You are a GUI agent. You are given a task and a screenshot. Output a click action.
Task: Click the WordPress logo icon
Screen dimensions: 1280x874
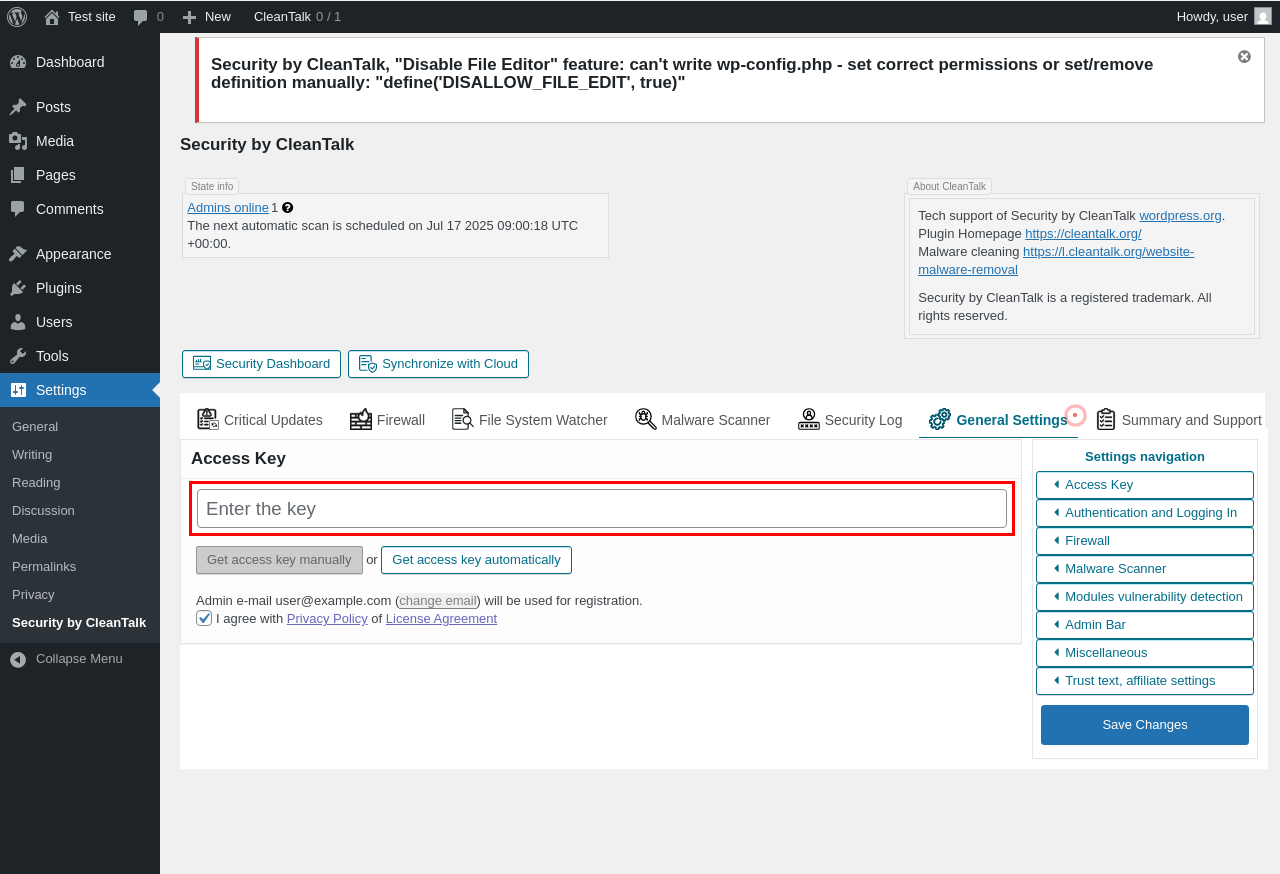[x=17, y=16]
